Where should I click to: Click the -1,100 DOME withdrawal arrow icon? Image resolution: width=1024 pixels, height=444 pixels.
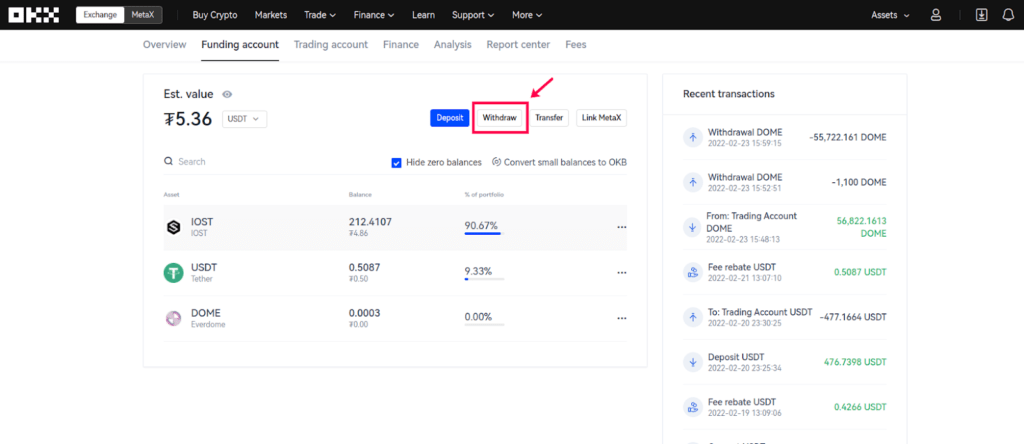tap(692, 182)
